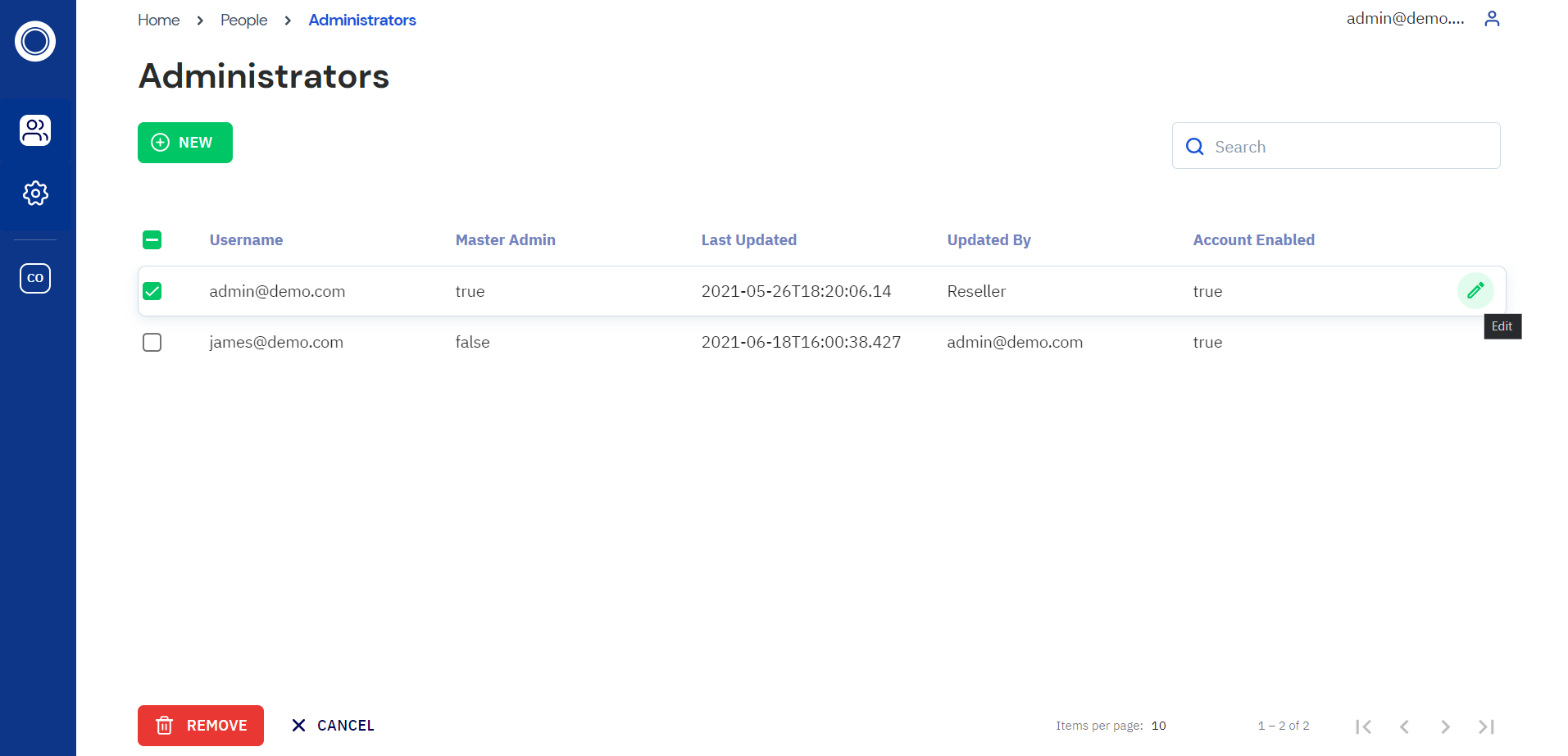Click the magnifier icon in the search bar
Viewport: 1568px width, 756px height.
click(1195, 146)
